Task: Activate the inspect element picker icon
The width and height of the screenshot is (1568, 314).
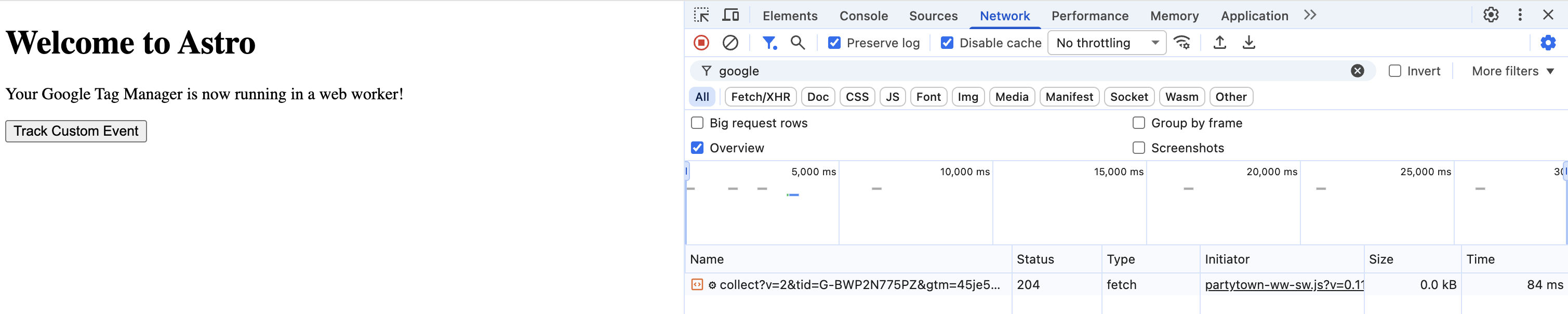Action: (x=701, y=15)
